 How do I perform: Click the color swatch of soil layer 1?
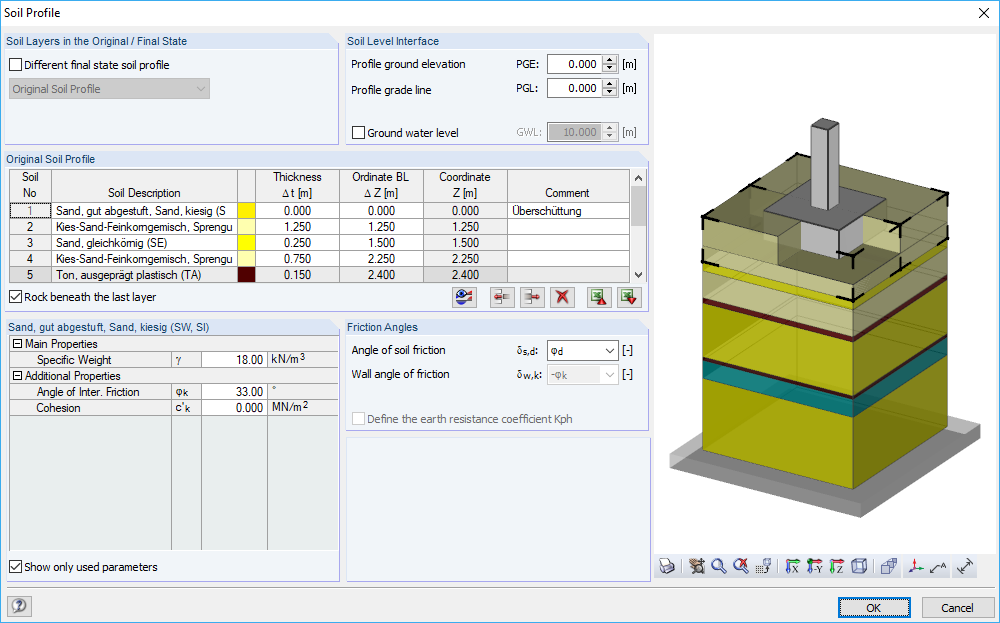pyautogui.click(x=246, y=211)
